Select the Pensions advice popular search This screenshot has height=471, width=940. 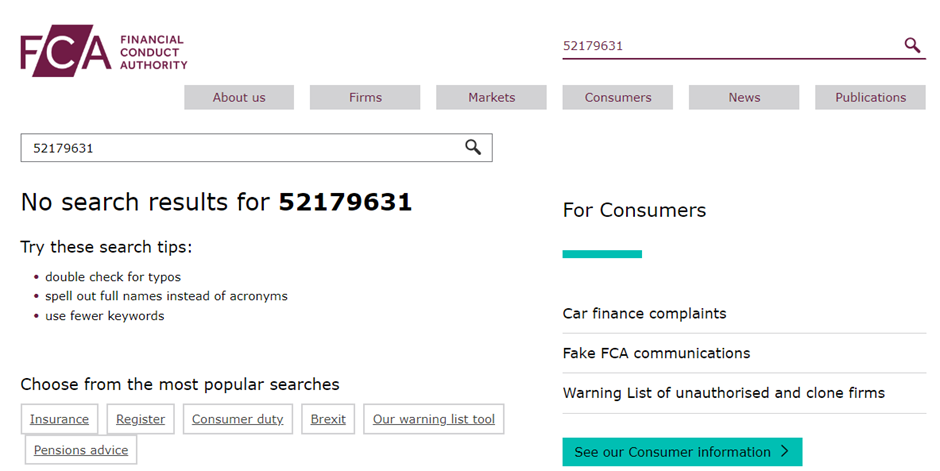(80, 450)
